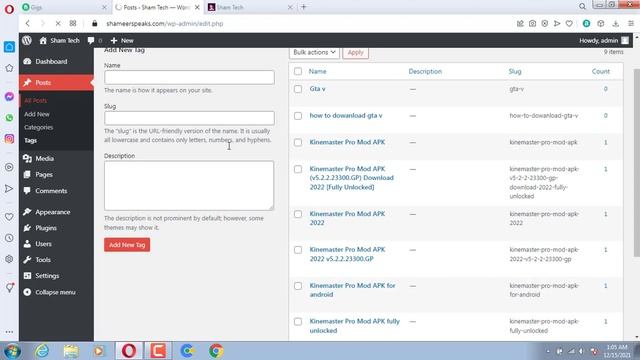Open Media in the sidebar
The height and width of the screenshot is (360, 640).
[x=44, y=158]
